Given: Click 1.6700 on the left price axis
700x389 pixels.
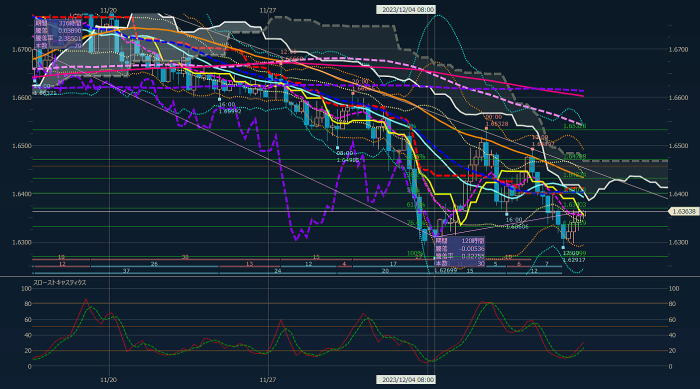Looking at the screenshot, I should click(22, 50).
